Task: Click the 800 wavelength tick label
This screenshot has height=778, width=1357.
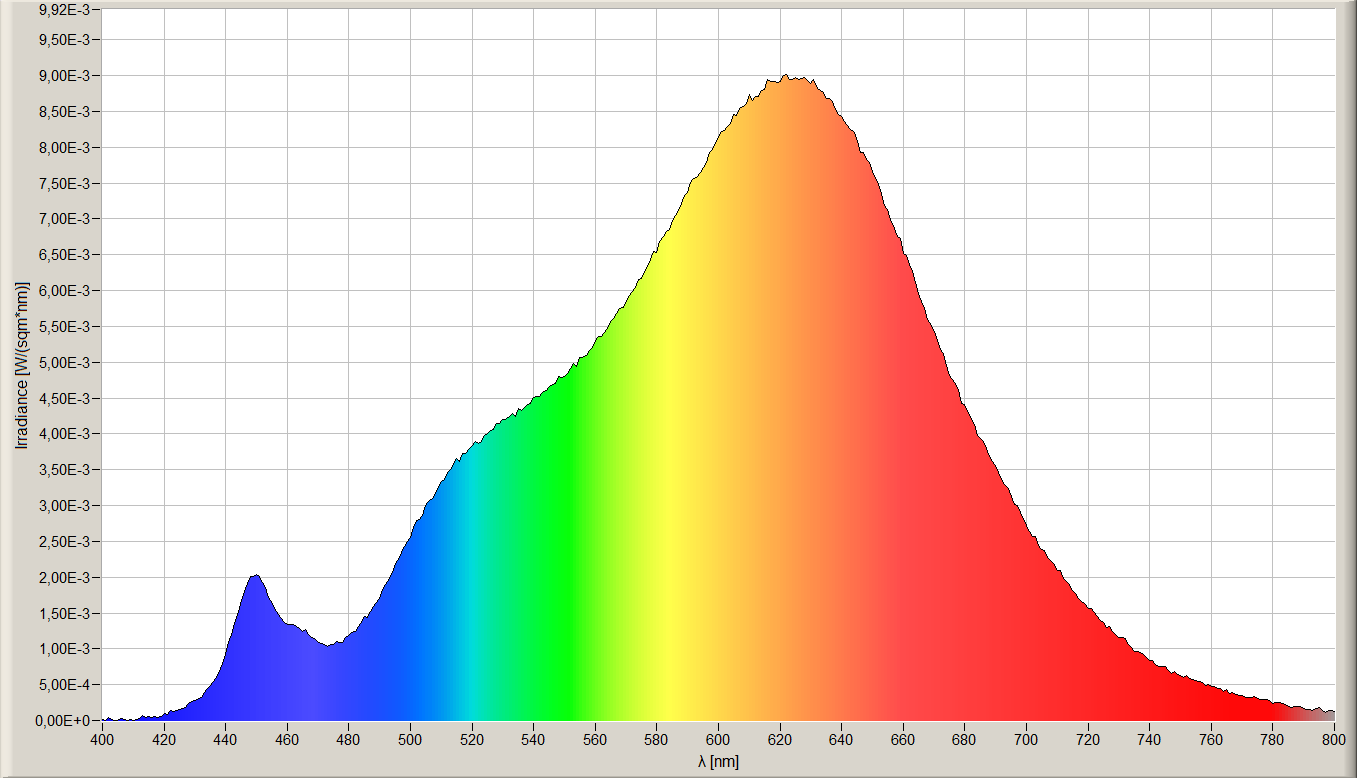Action: (x=1334, y=740)
